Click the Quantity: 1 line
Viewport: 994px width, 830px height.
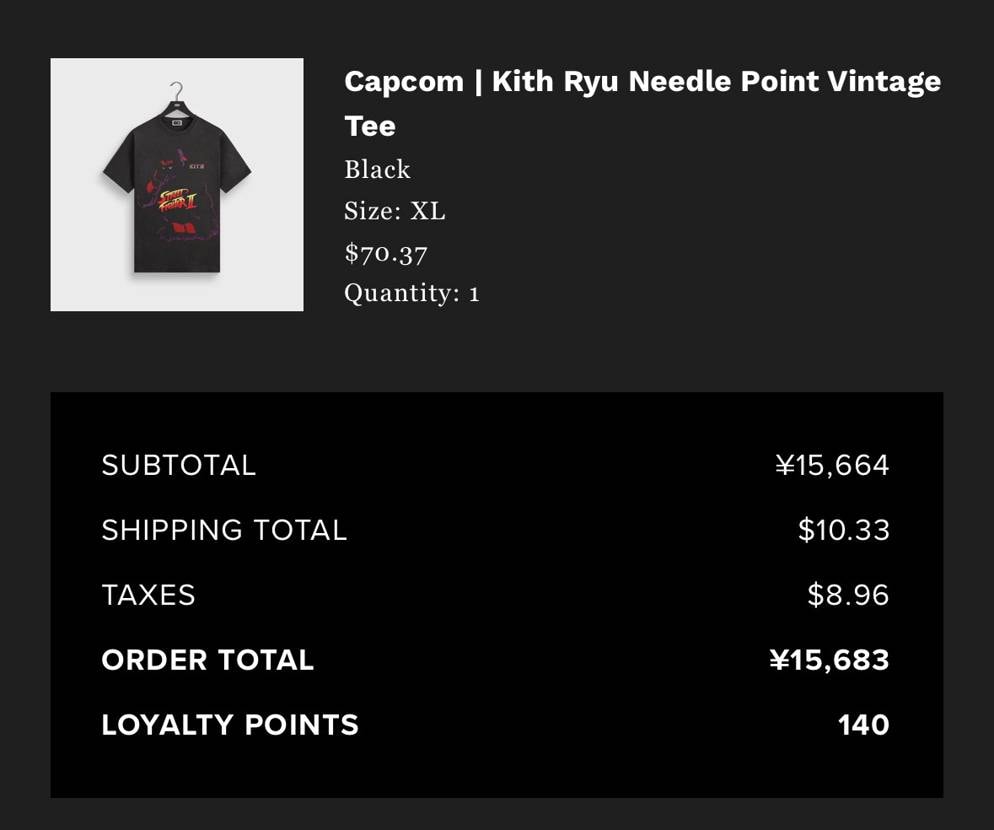coord(411,293)
